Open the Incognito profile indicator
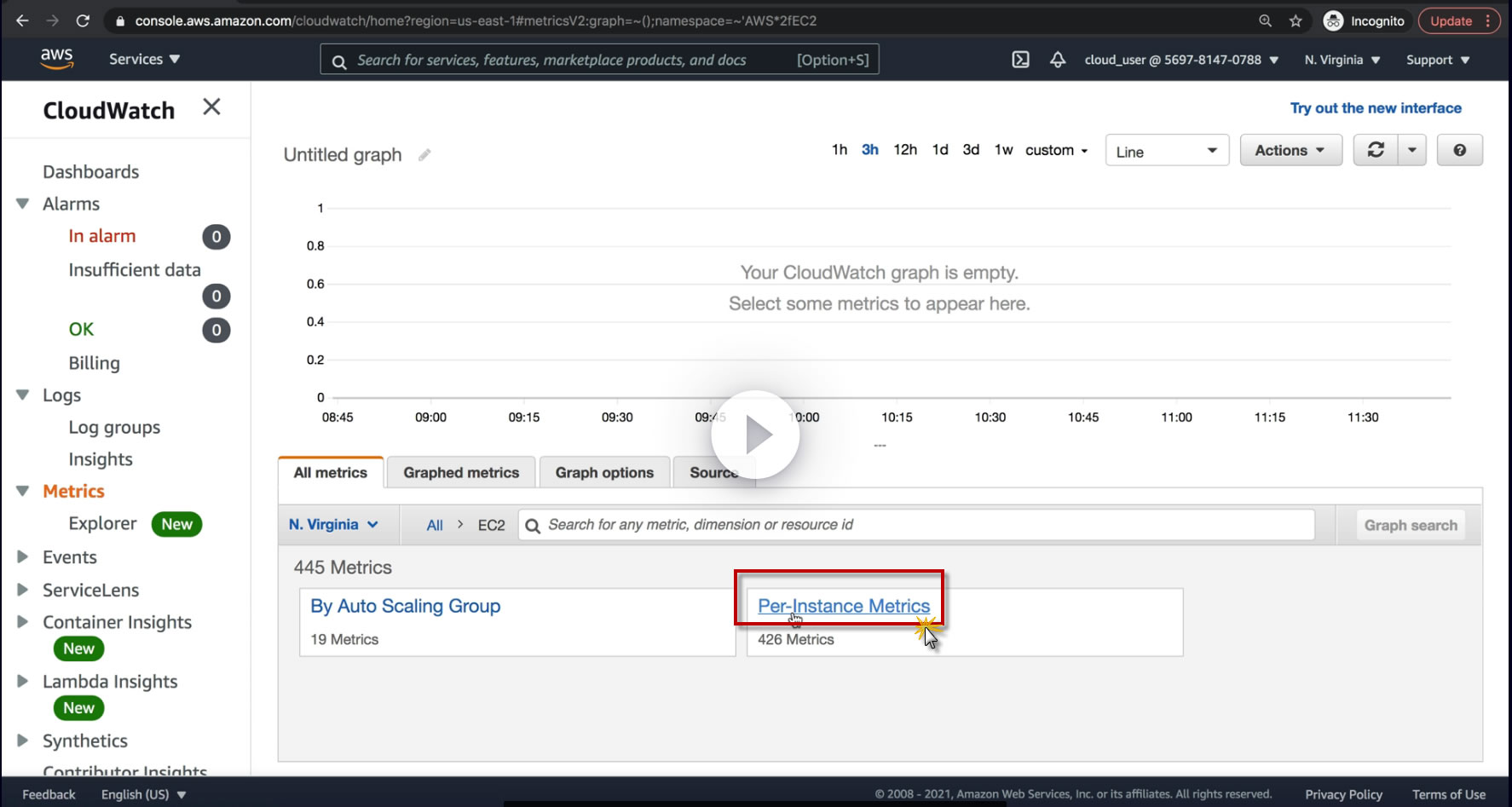This screenshot has height=807, width=1512. [1364, 20]
